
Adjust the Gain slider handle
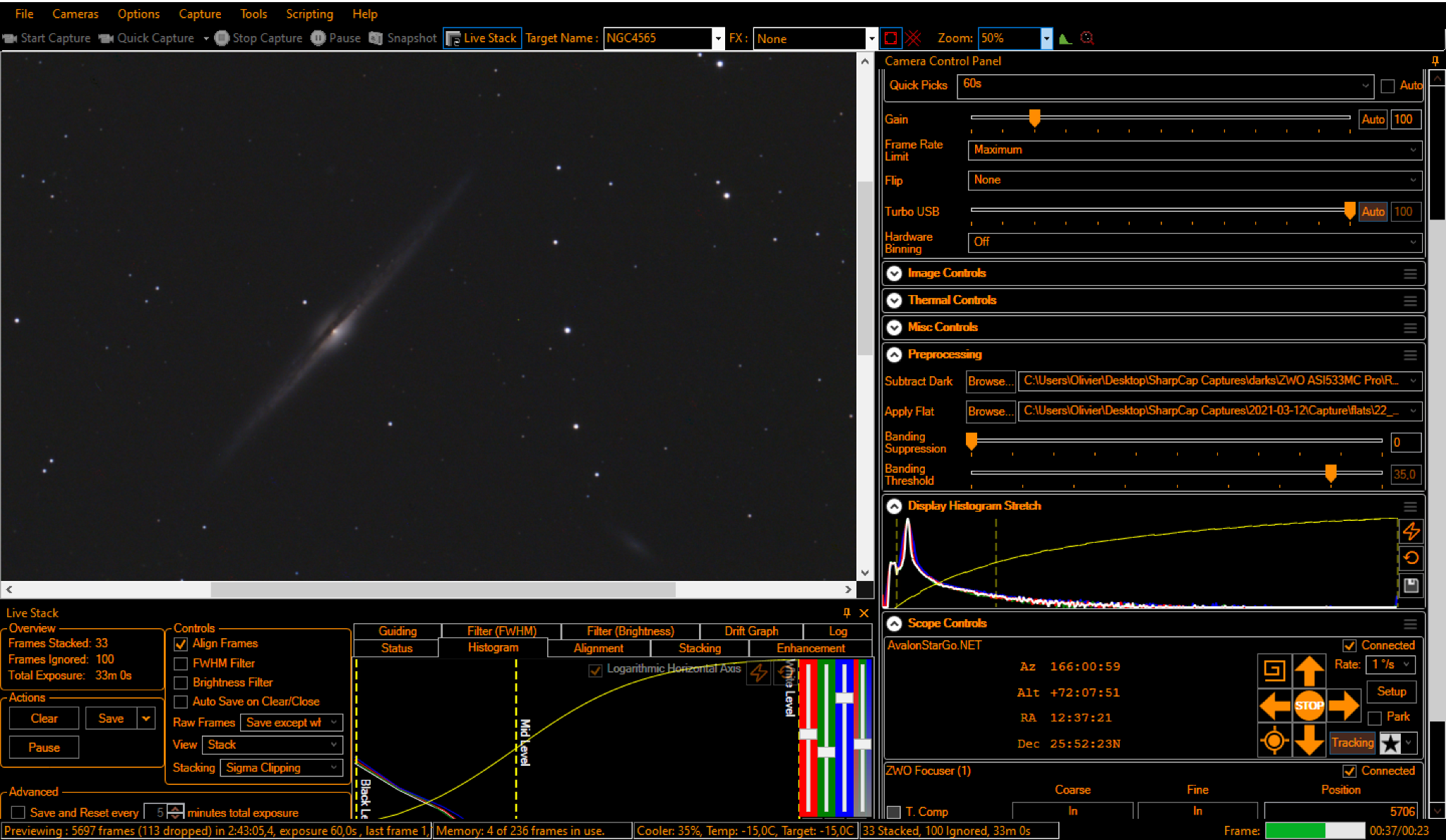tap(1034, 118)
